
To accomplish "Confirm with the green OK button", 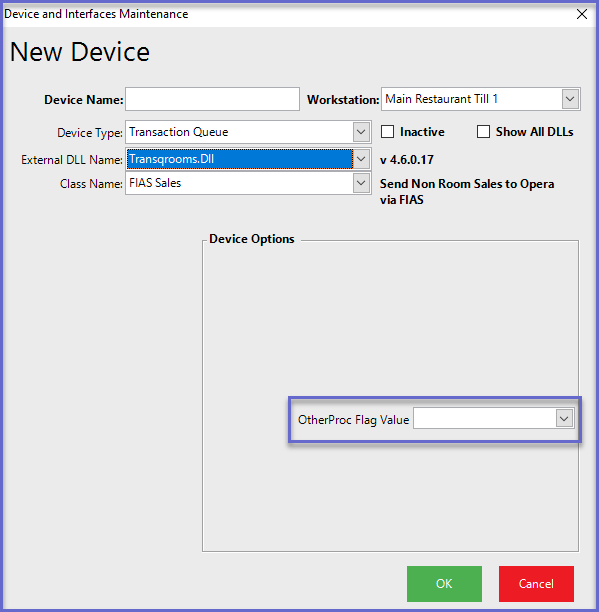I will pos(444,584).
